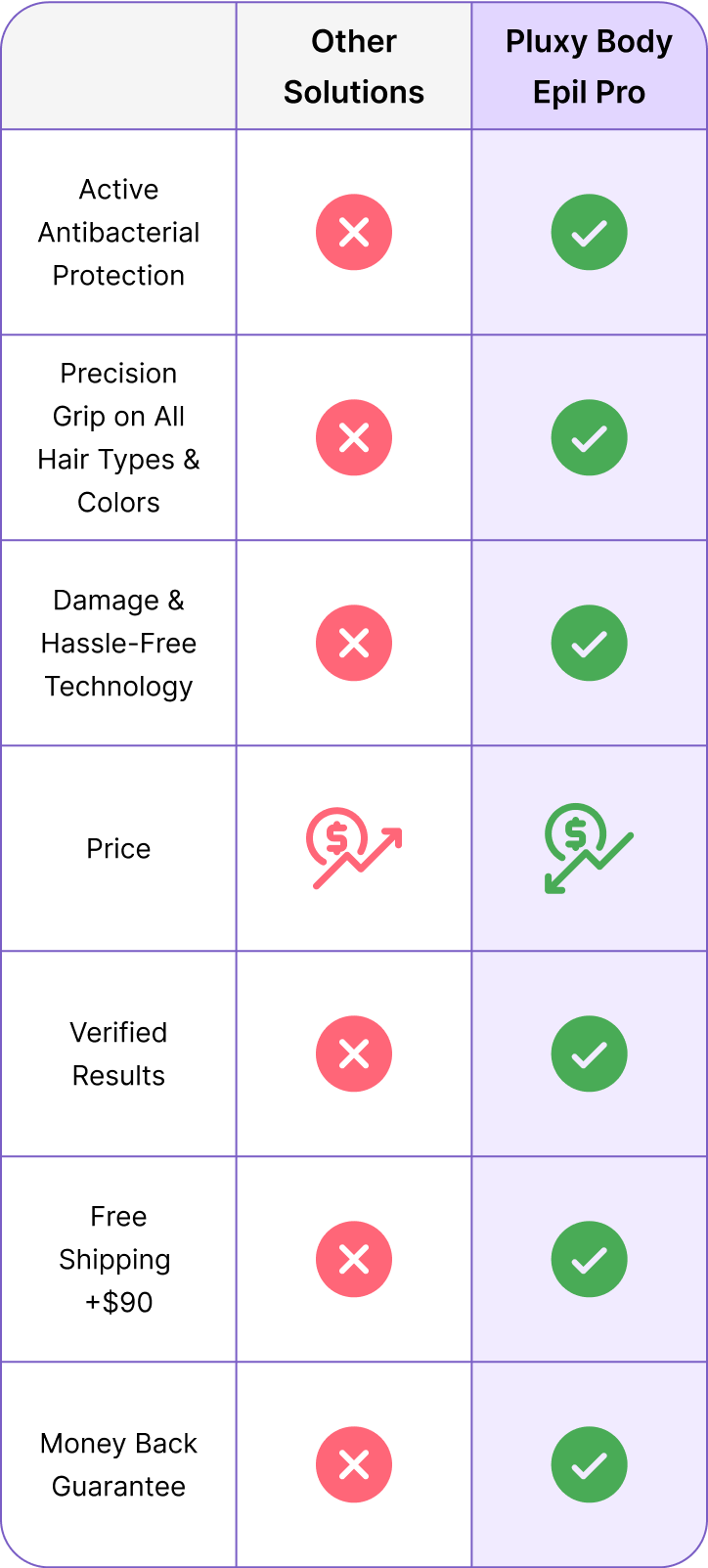The height and width of the screenshot is (1568, 708).
Task: Click the green checkmark for Active Antibacterial Protection
Action: 589,233
